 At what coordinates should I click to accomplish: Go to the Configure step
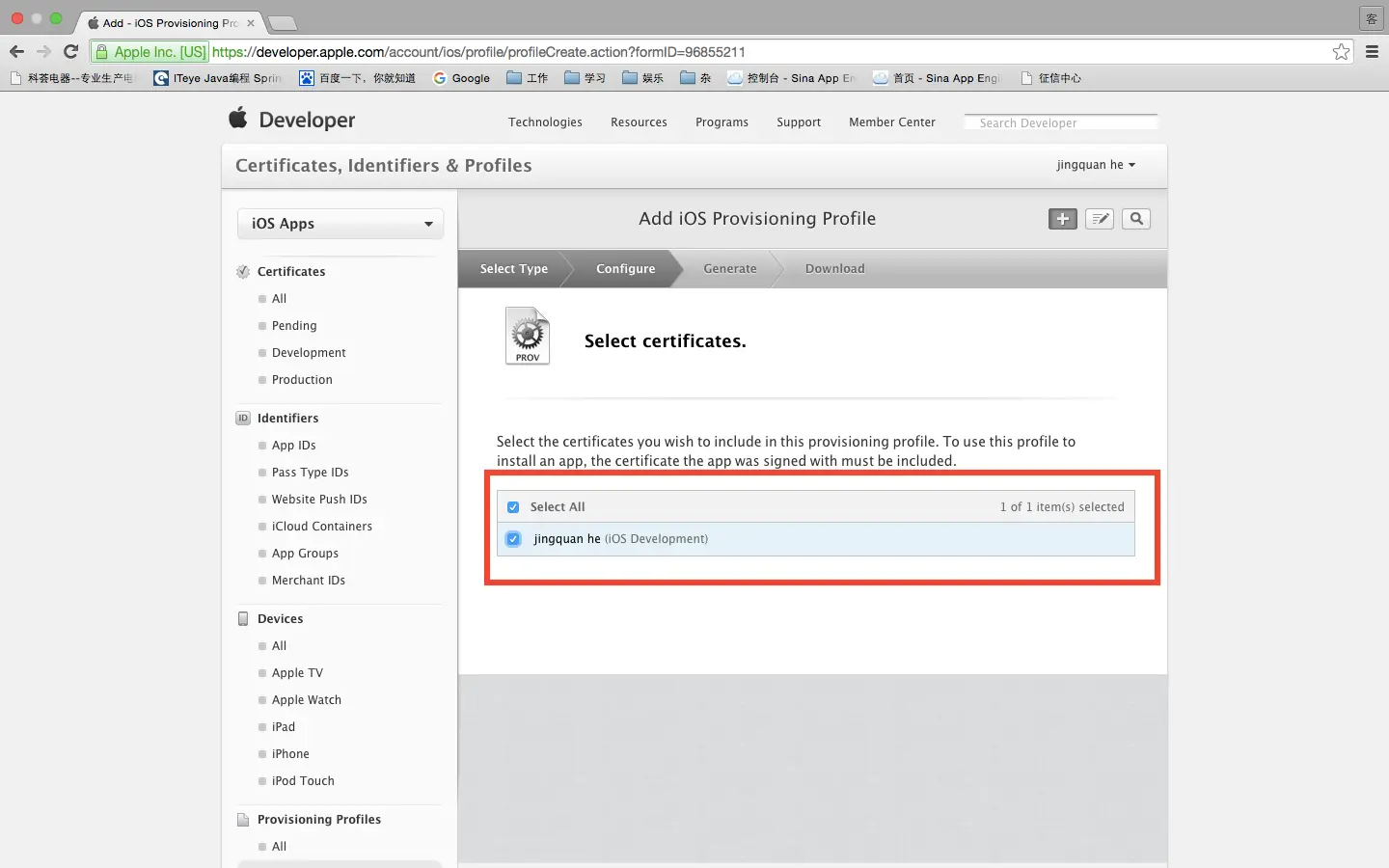click(626, 269)
